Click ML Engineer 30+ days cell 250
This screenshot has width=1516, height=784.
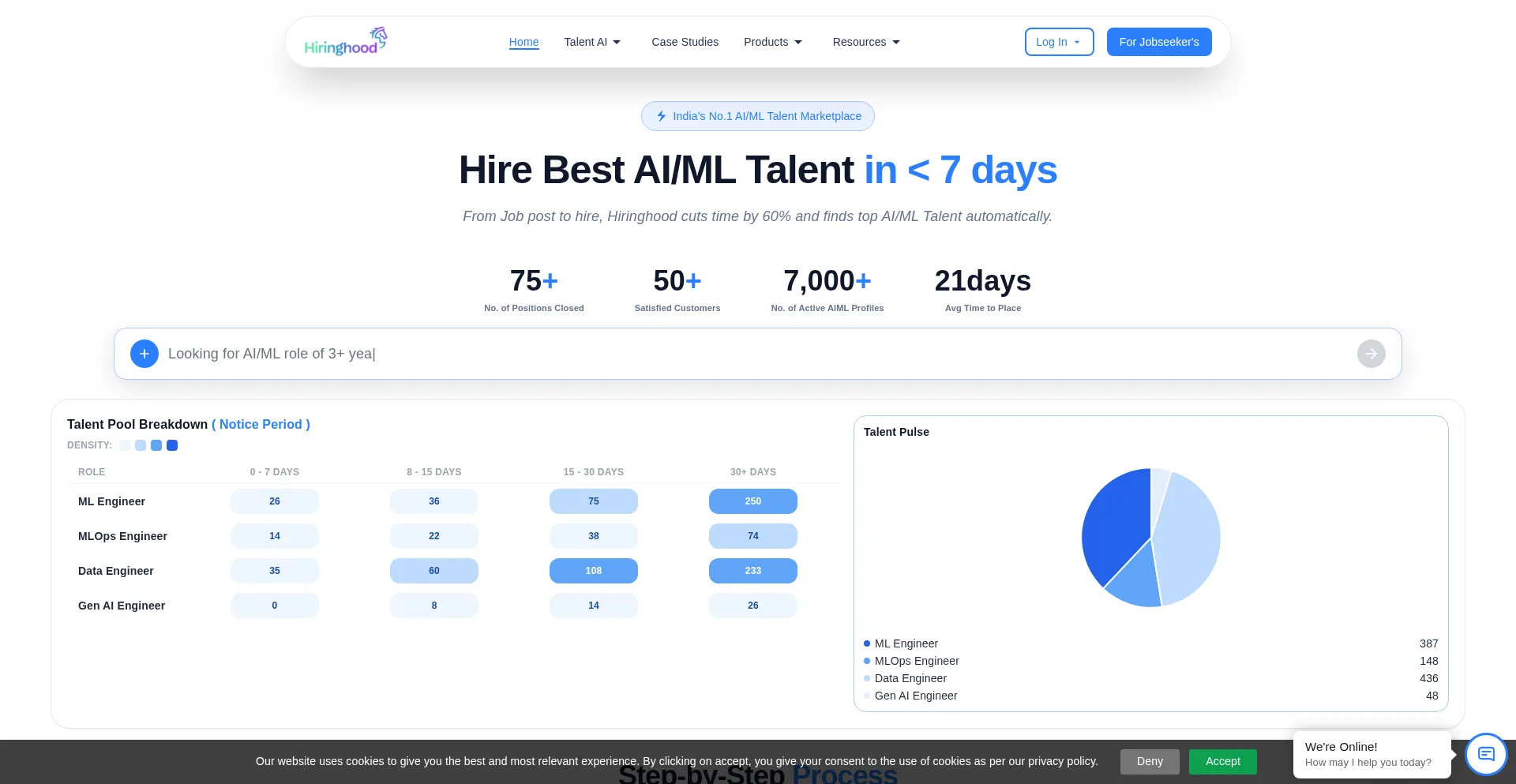coord(753,501)
